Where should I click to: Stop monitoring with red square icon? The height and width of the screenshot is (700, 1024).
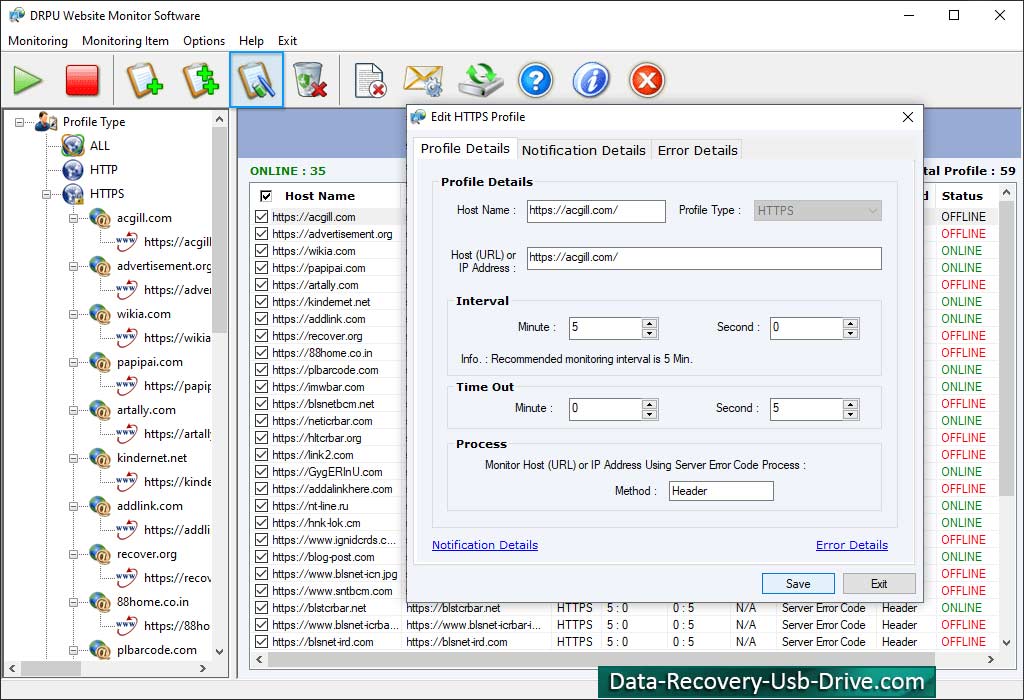click(x=82, y=80)
